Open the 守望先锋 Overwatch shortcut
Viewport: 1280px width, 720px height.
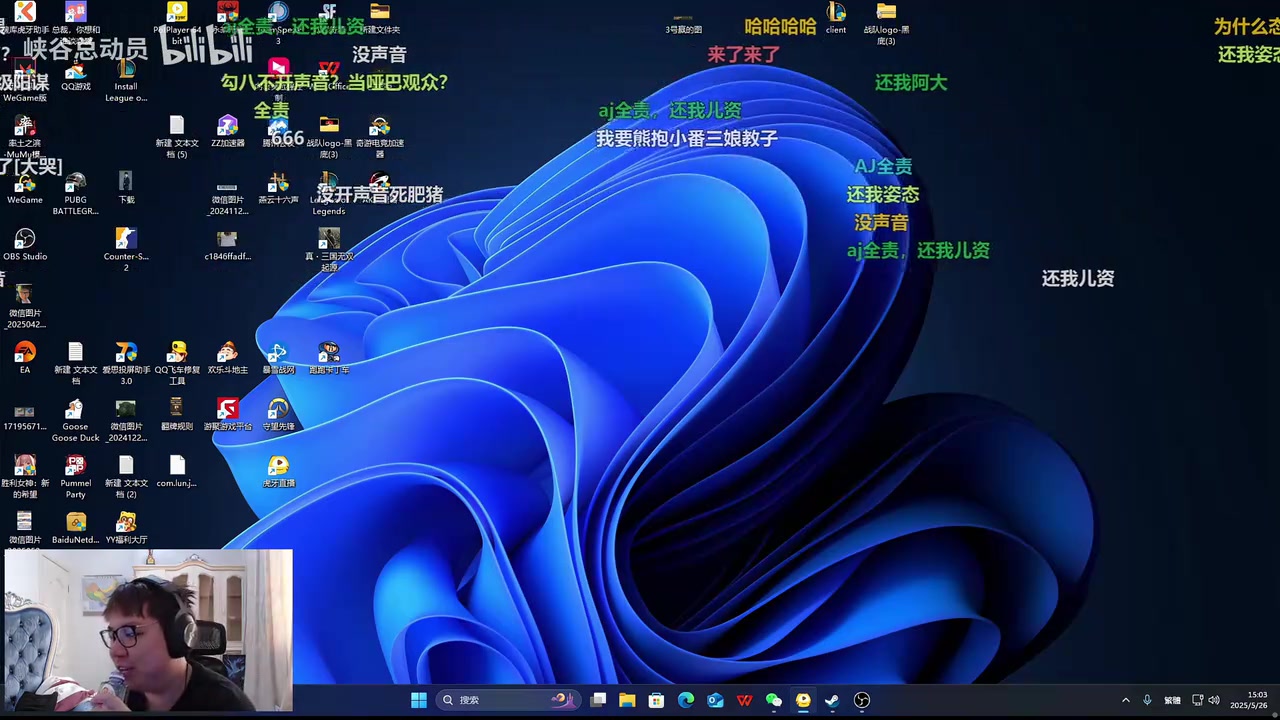(x=278, y=409)
